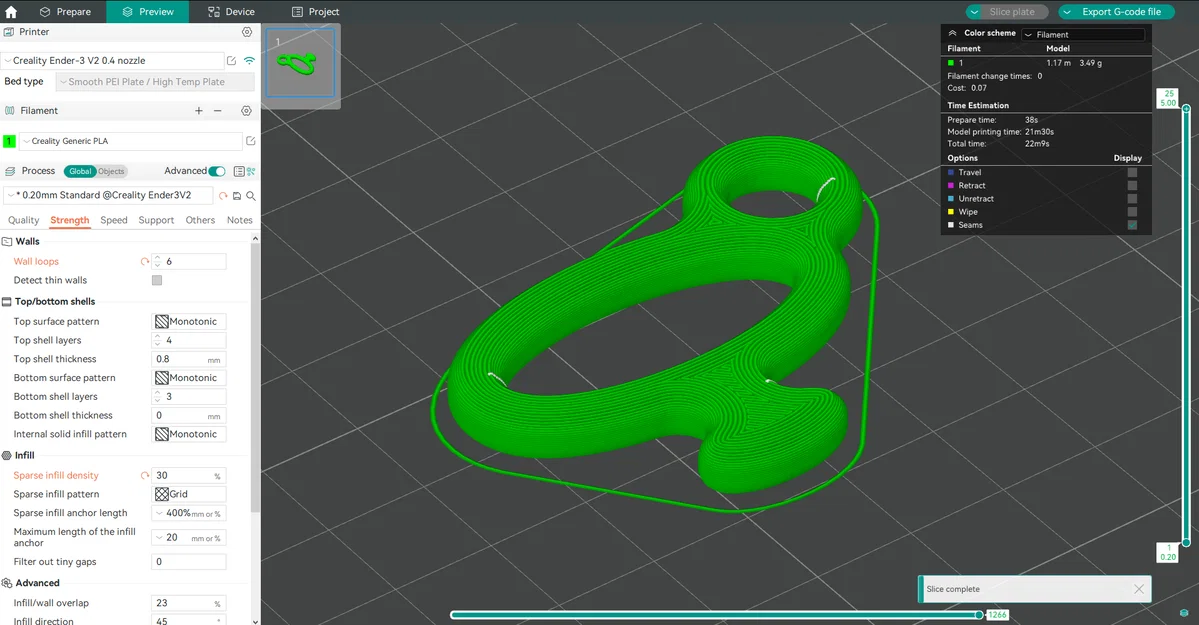
Task: Toggle the Advanced mode switch
Action: tap(216, 171)
